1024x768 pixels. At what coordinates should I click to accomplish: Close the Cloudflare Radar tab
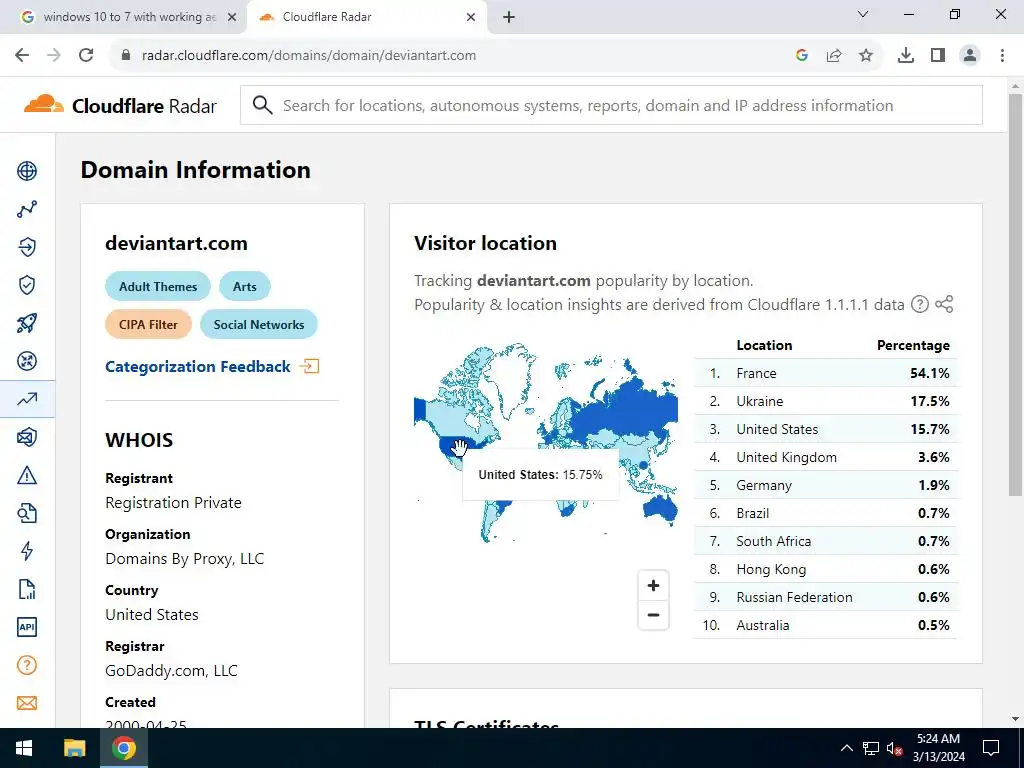pos(471,17)
